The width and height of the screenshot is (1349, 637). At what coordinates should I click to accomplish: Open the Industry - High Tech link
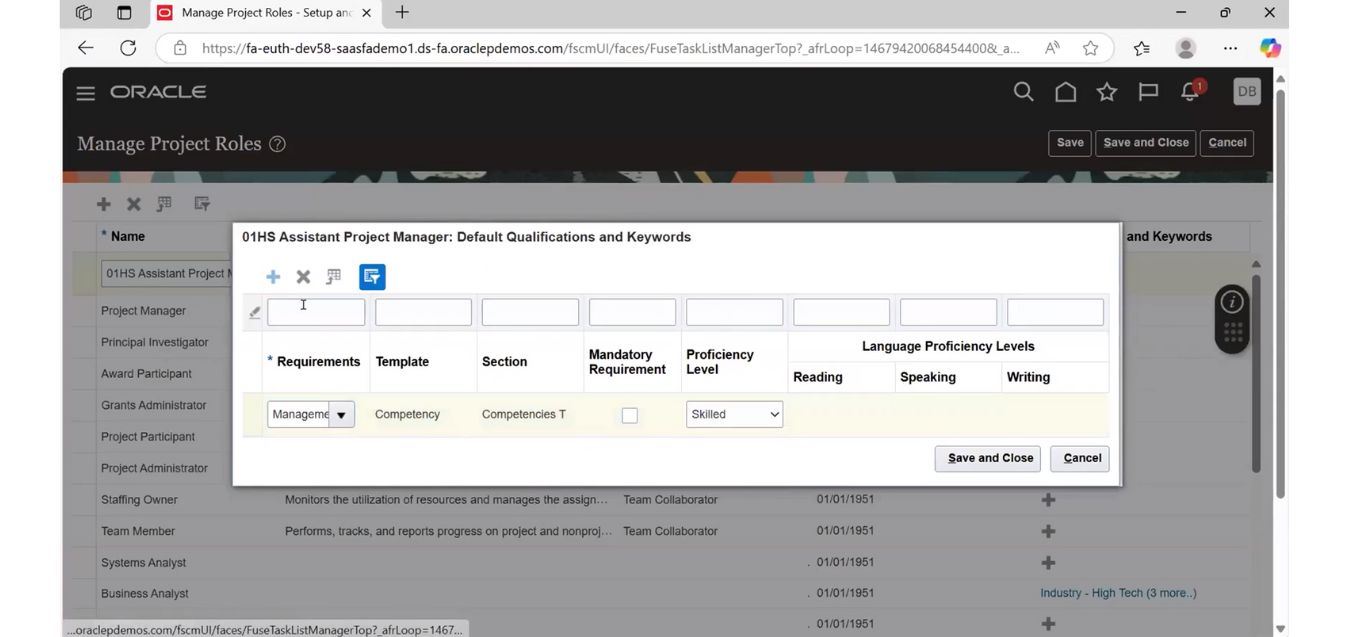pos(1119,592)
